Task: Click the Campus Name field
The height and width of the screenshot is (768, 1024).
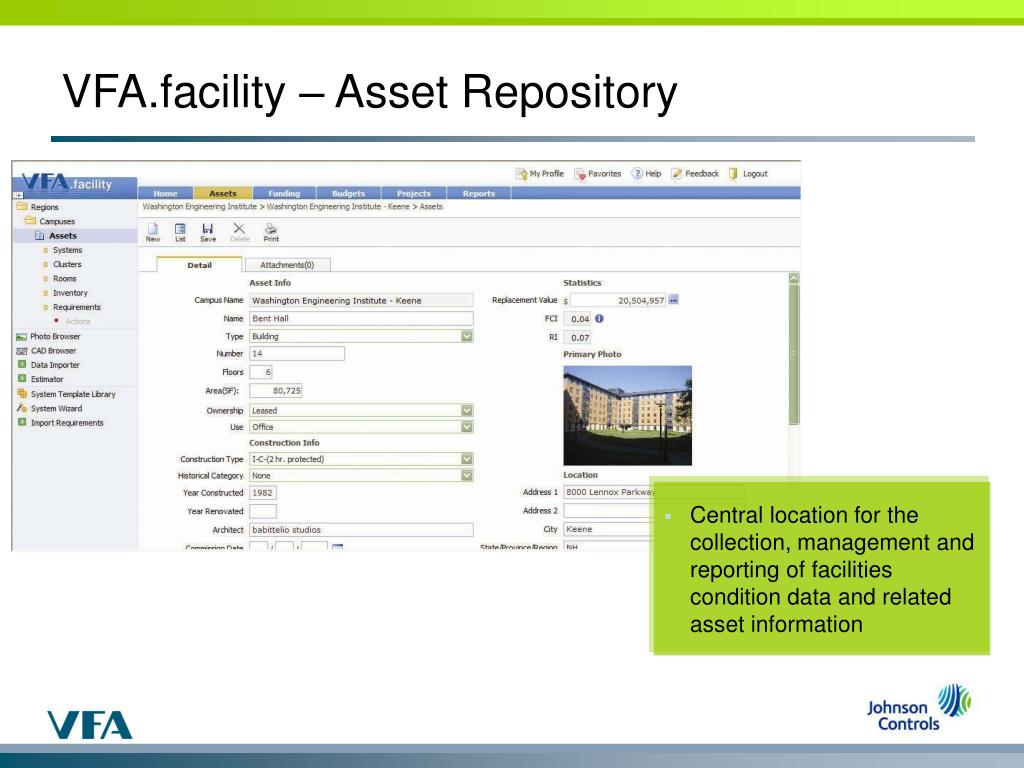Action: [361, 300]
